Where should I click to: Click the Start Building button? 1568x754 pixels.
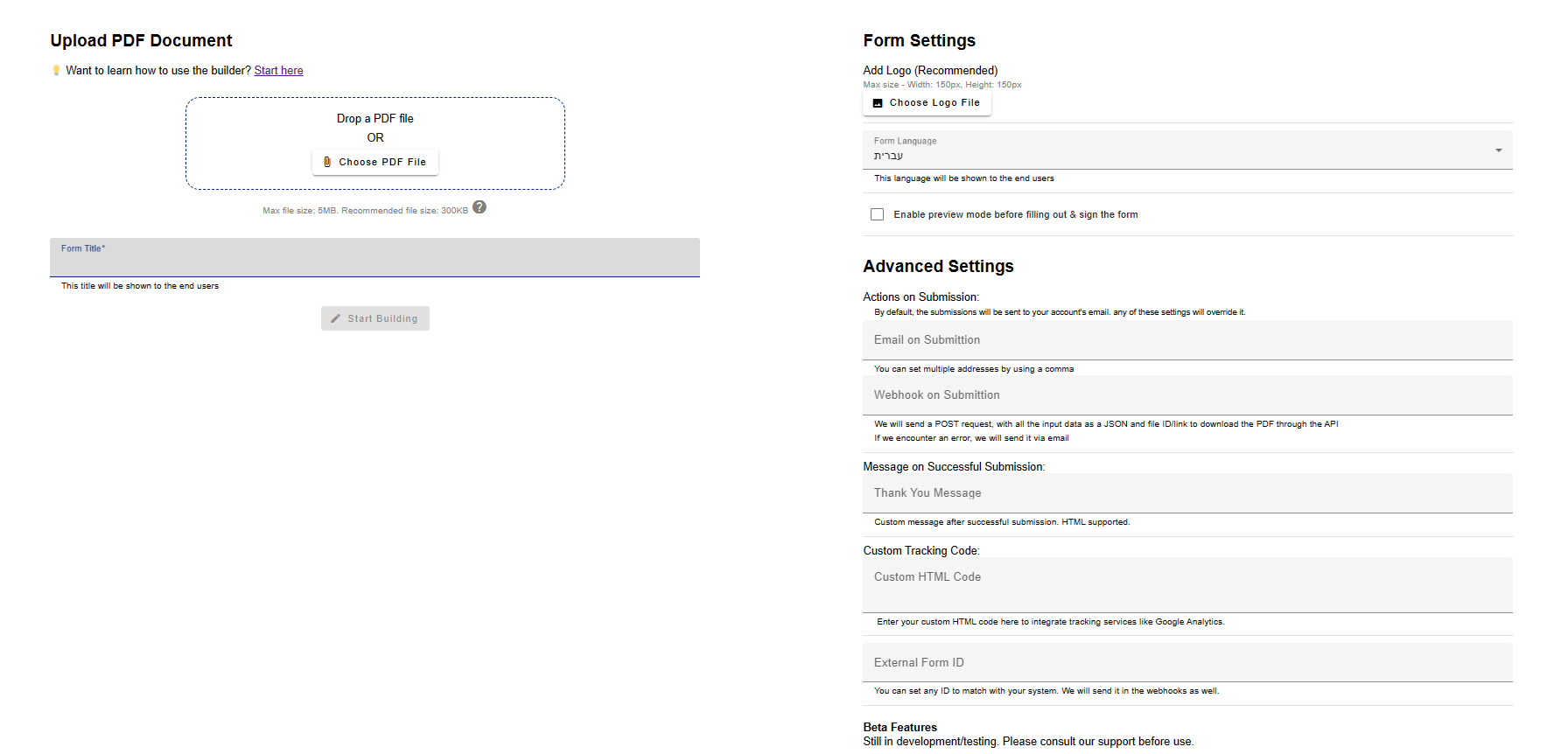click(x=375, y=318)
